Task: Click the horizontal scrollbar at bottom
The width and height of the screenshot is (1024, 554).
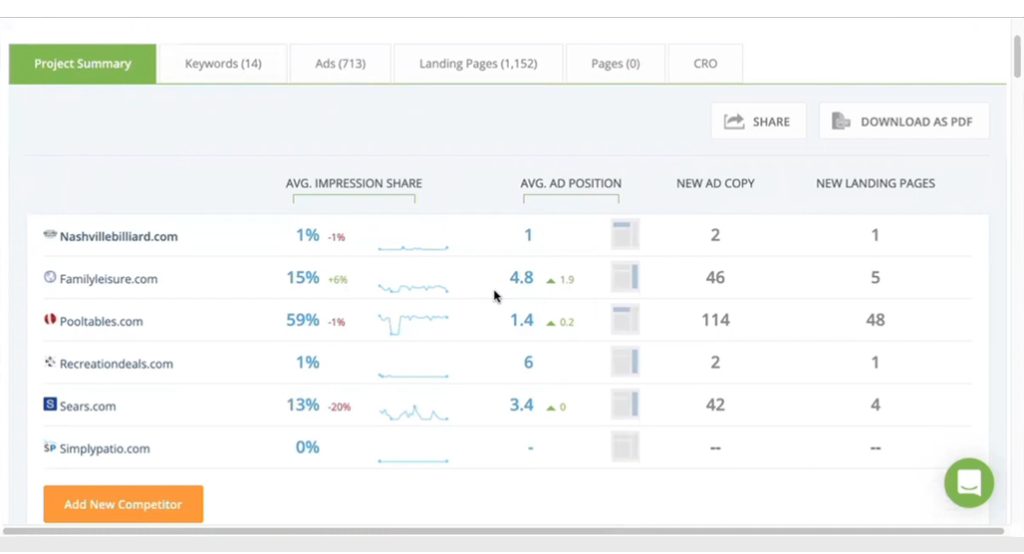Action: [x=504, y=531]
